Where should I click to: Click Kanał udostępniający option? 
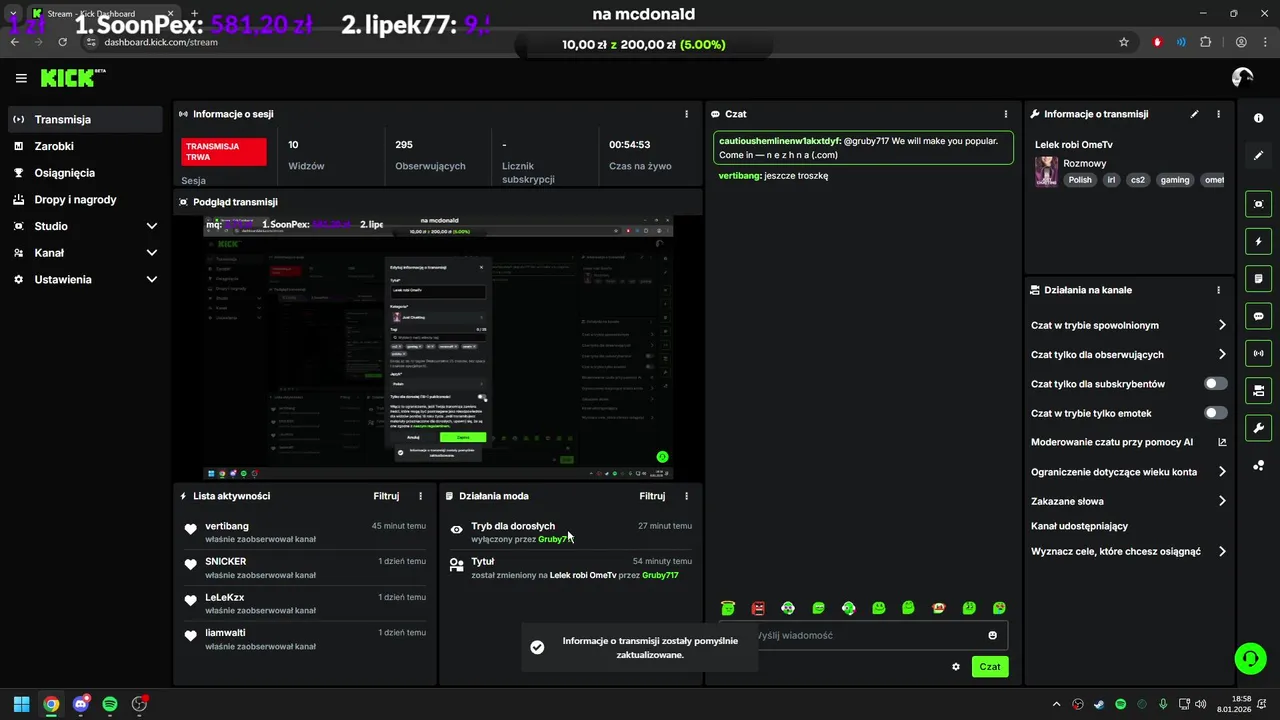pyautogui.click(x=1079, y=526)
